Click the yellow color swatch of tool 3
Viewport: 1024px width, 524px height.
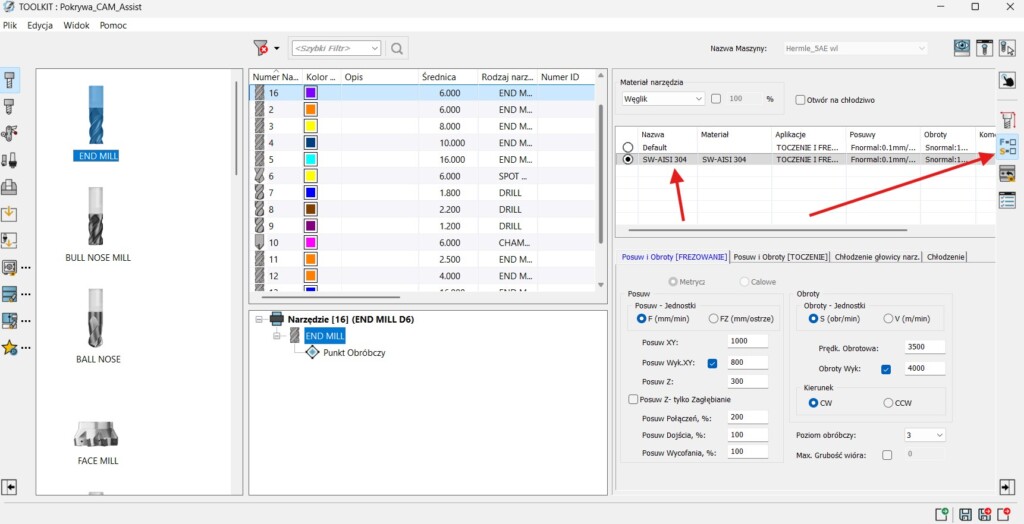click(x=310, y=126)
